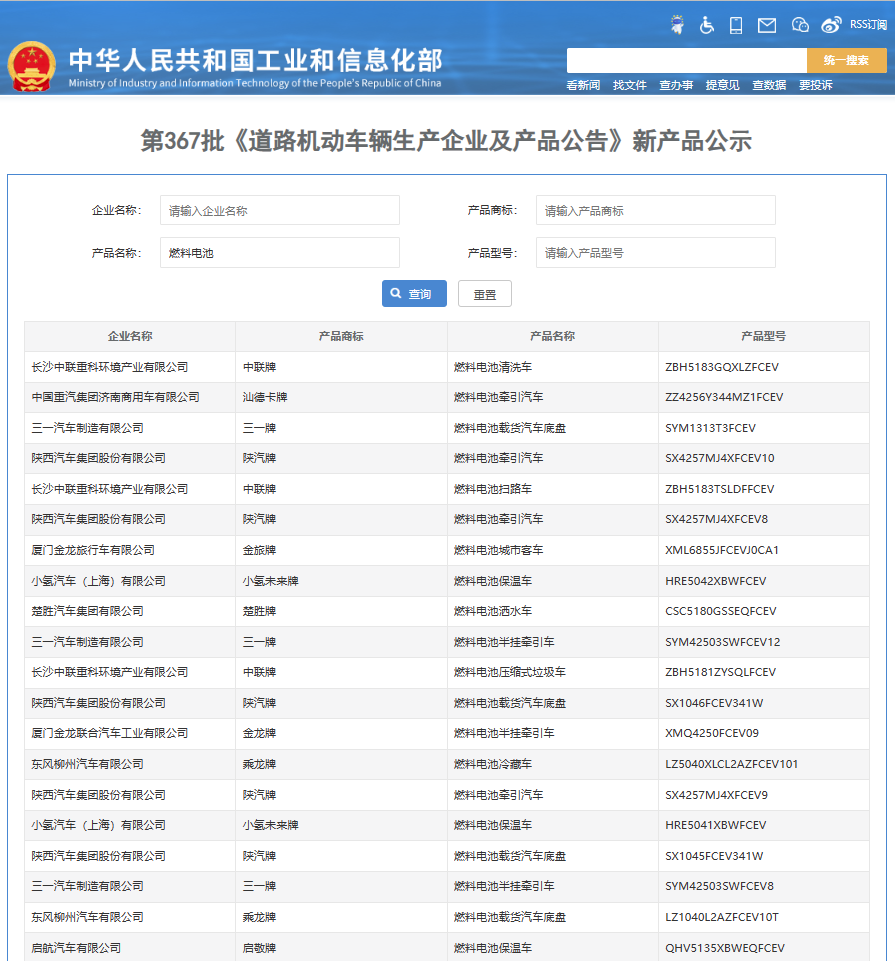Select the 查办事 menu item

click(676, 85)
